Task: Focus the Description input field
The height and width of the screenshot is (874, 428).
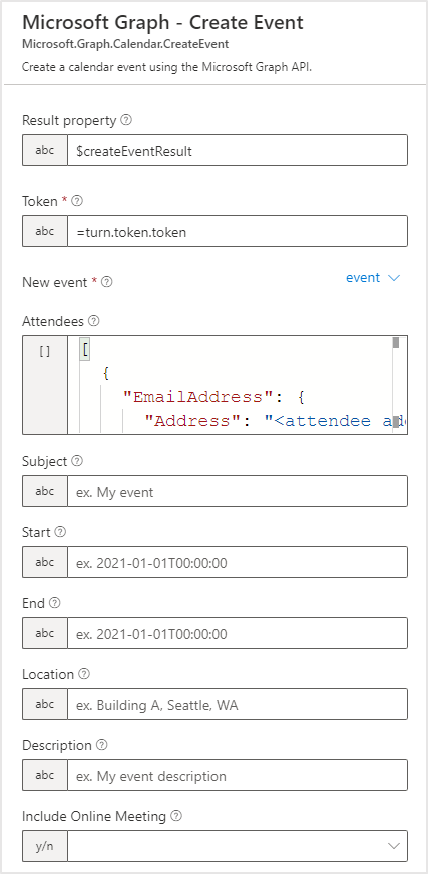Action: point(237,775)
